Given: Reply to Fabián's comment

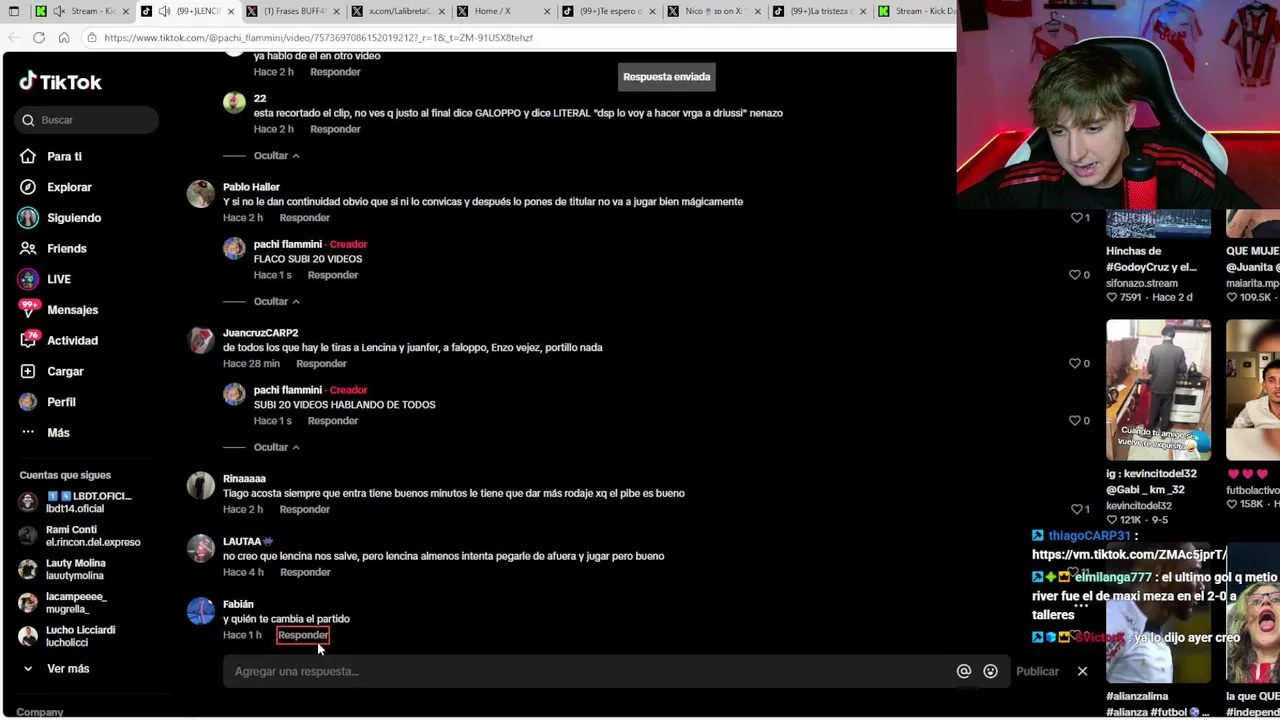Looking at the screenshot, I should pyautogui.click(x=303, y=636).
